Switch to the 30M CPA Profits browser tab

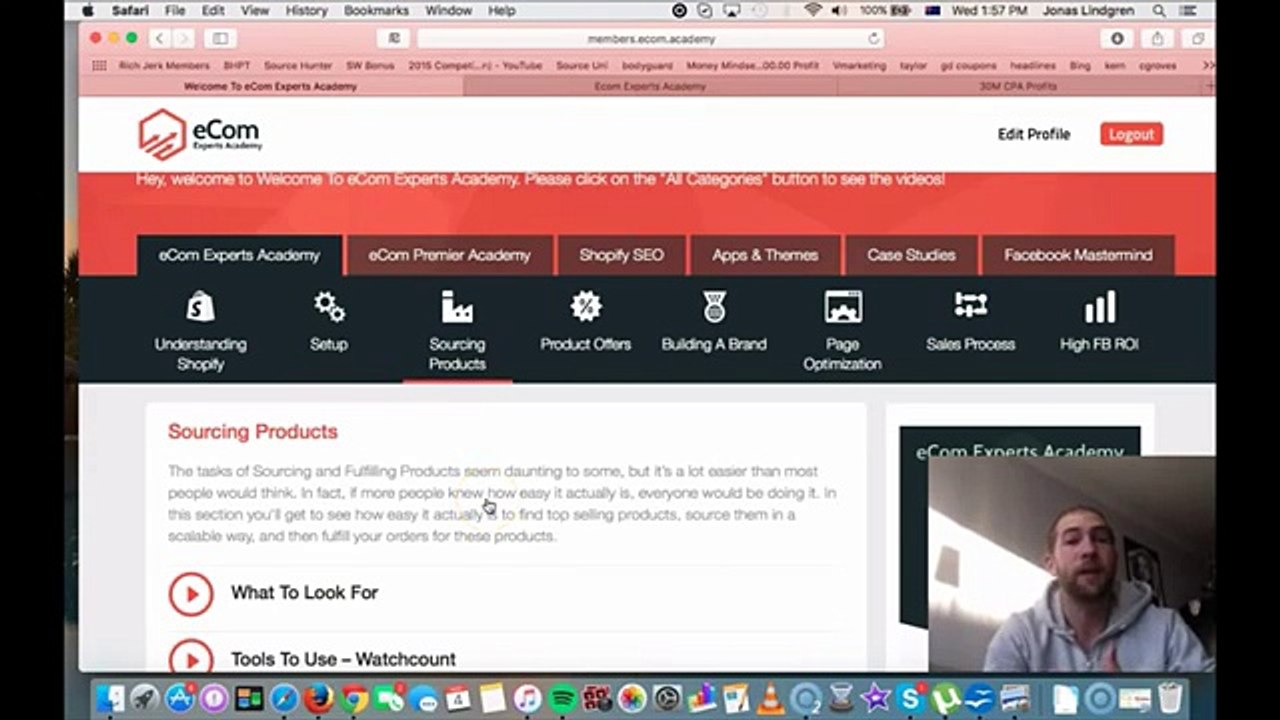(x=1018, y=86)
